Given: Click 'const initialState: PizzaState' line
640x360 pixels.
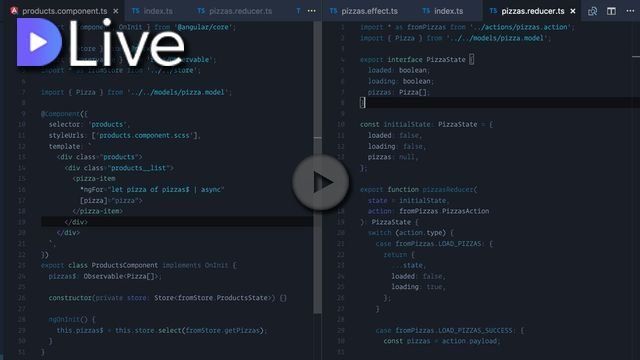Looking at the screenshot, I should [426, 124].
